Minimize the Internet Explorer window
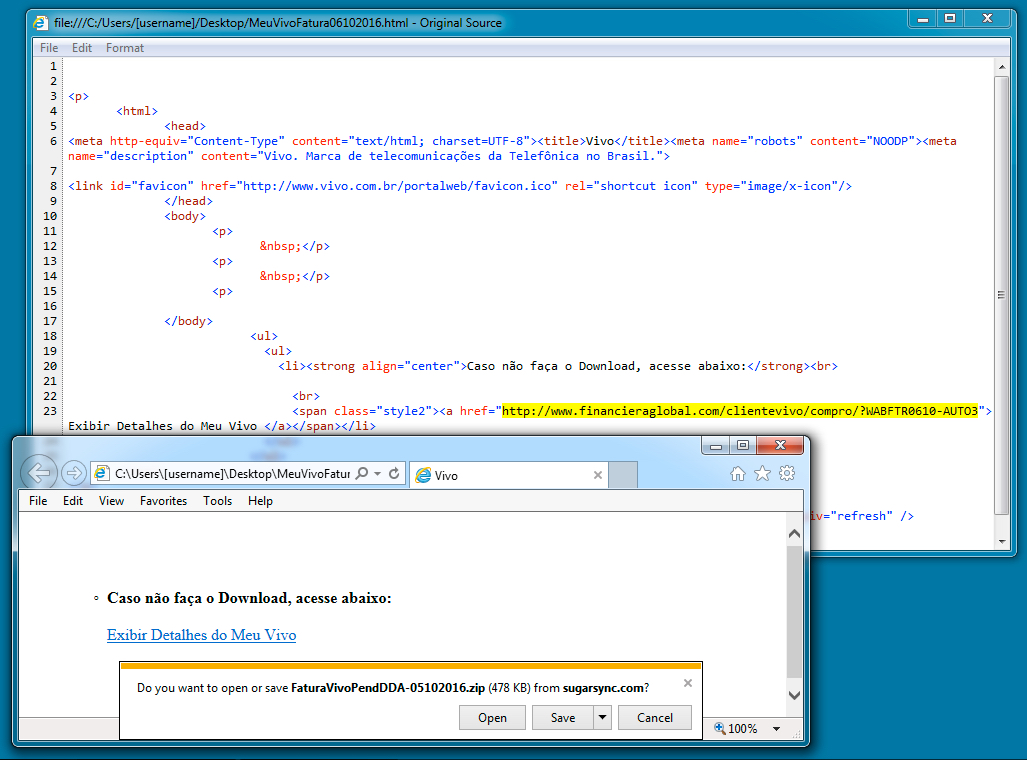Viewport: 1027px width, 760px height. click(716, 446)
